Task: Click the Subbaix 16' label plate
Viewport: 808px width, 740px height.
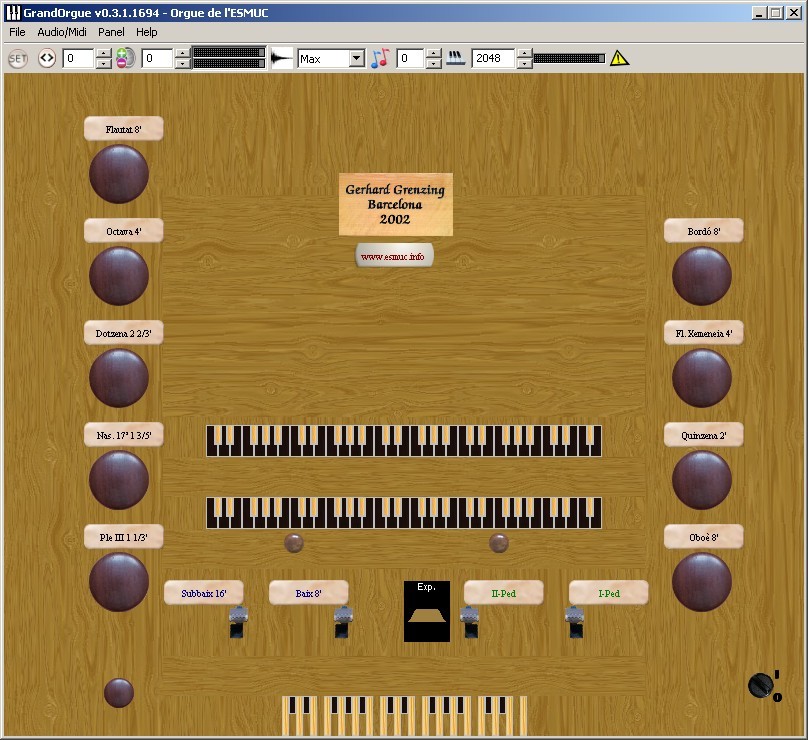Action: [x=204, y=593]
